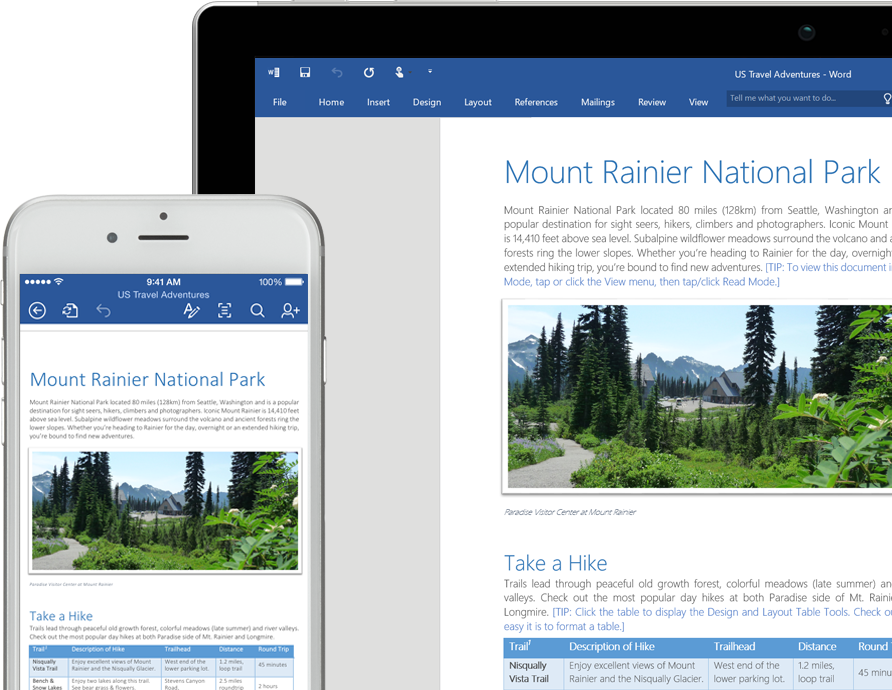Select the References tab
Image resolution: width=892 pixels, height=690 pixels.
pyautogui.click(x=536, y=102)
